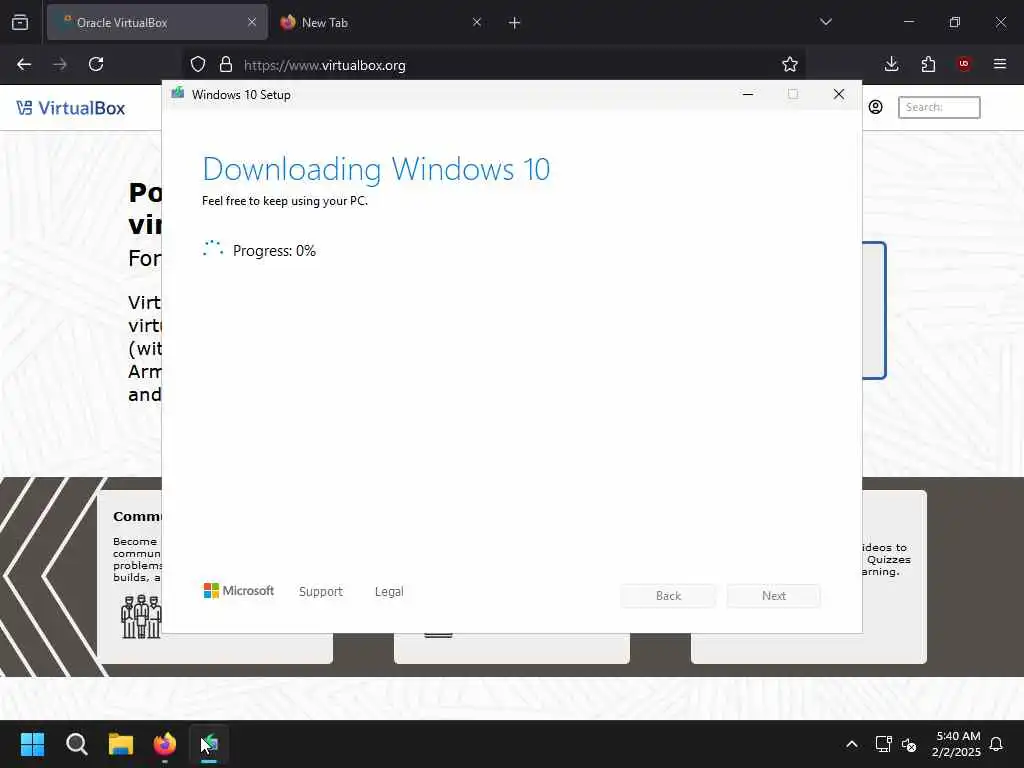The height and width of the screenshot is (768, 1024).
Task: Open the Support link in setup
Action: point(321,592)
